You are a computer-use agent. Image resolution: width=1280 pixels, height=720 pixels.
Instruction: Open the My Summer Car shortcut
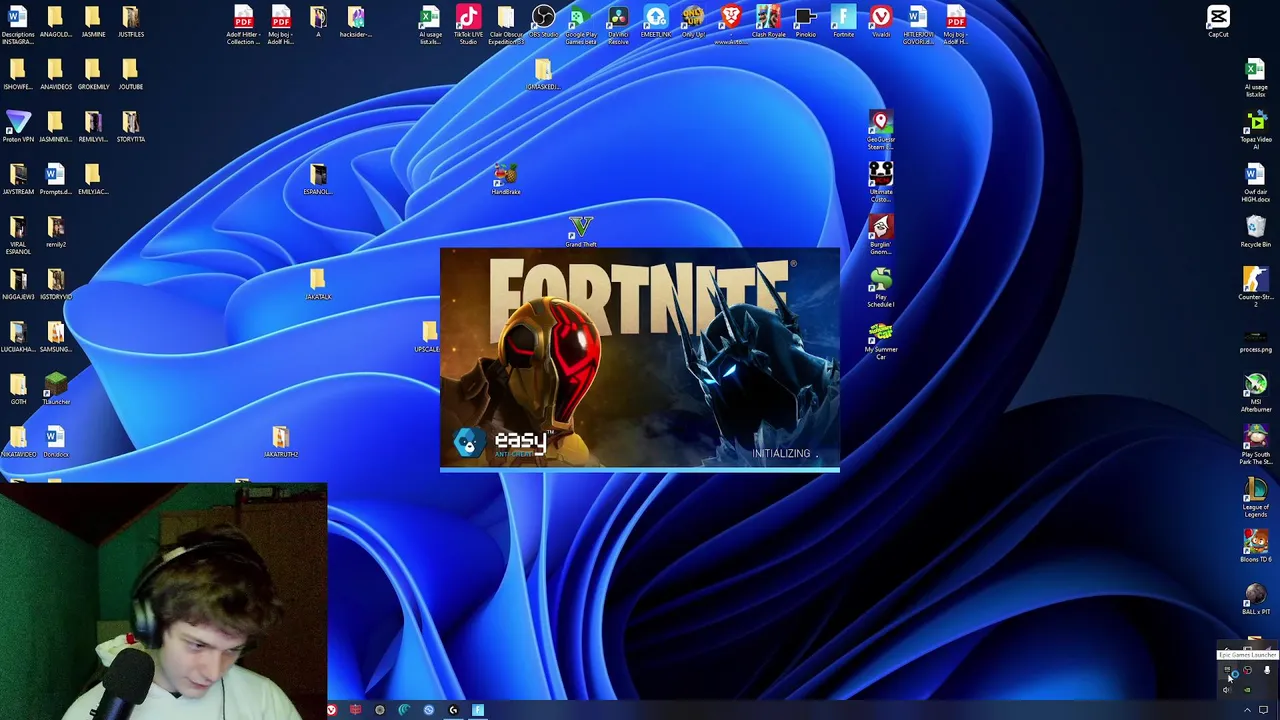[x=881, y=340]
